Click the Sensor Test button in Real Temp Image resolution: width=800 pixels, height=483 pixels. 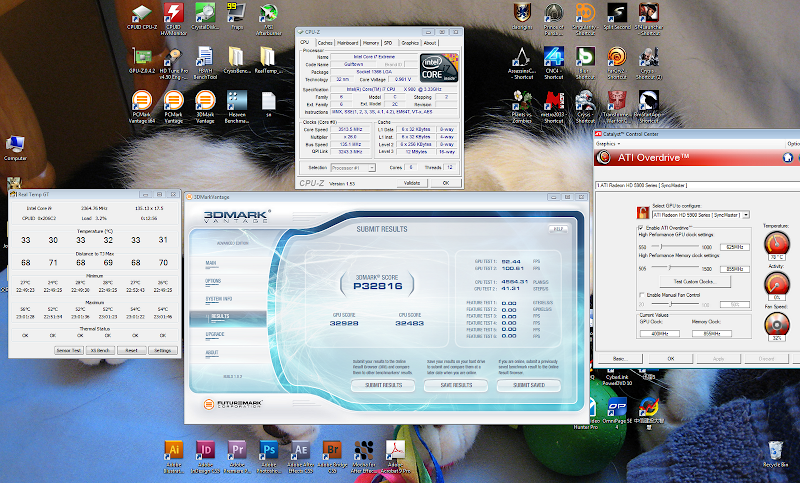coord(69,350)
